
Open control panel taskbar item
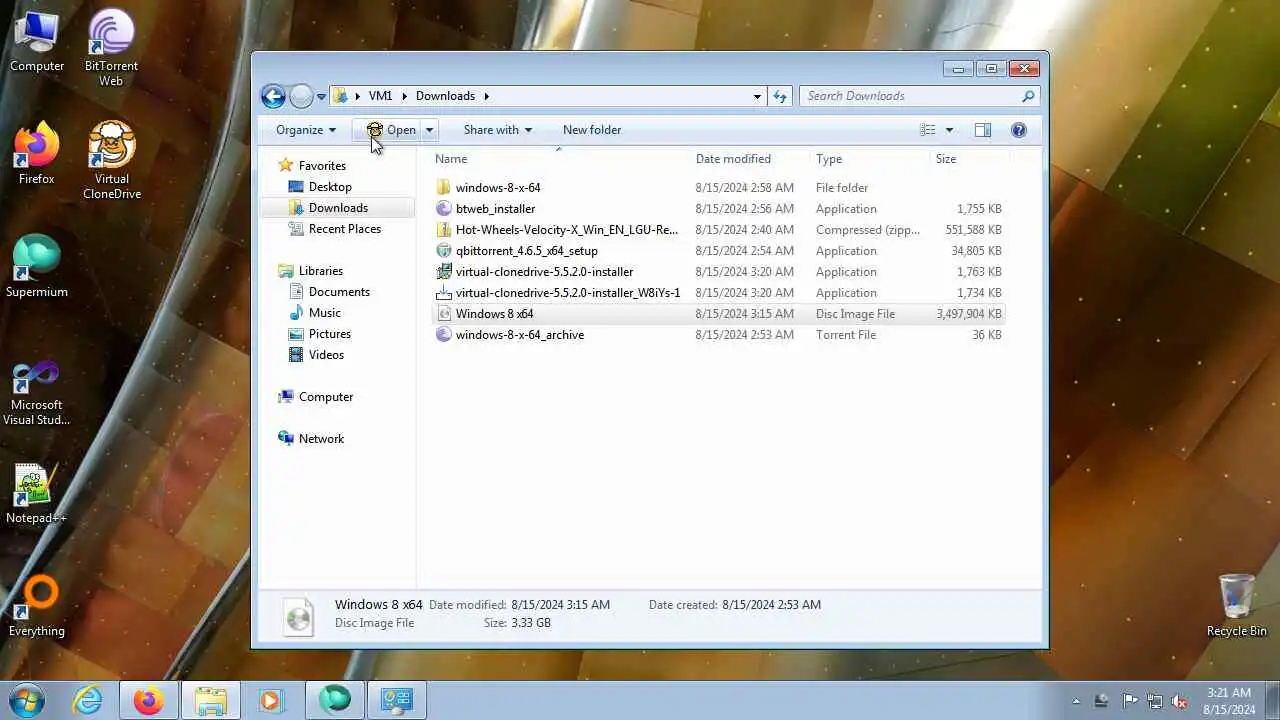point(396,700)
